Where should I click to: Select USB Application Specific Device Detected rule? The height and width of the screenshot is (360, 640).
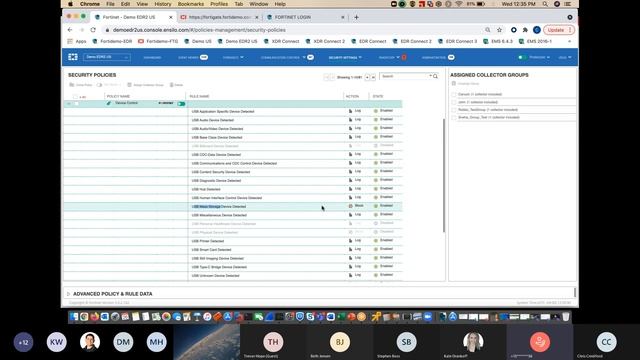(223, 111)
